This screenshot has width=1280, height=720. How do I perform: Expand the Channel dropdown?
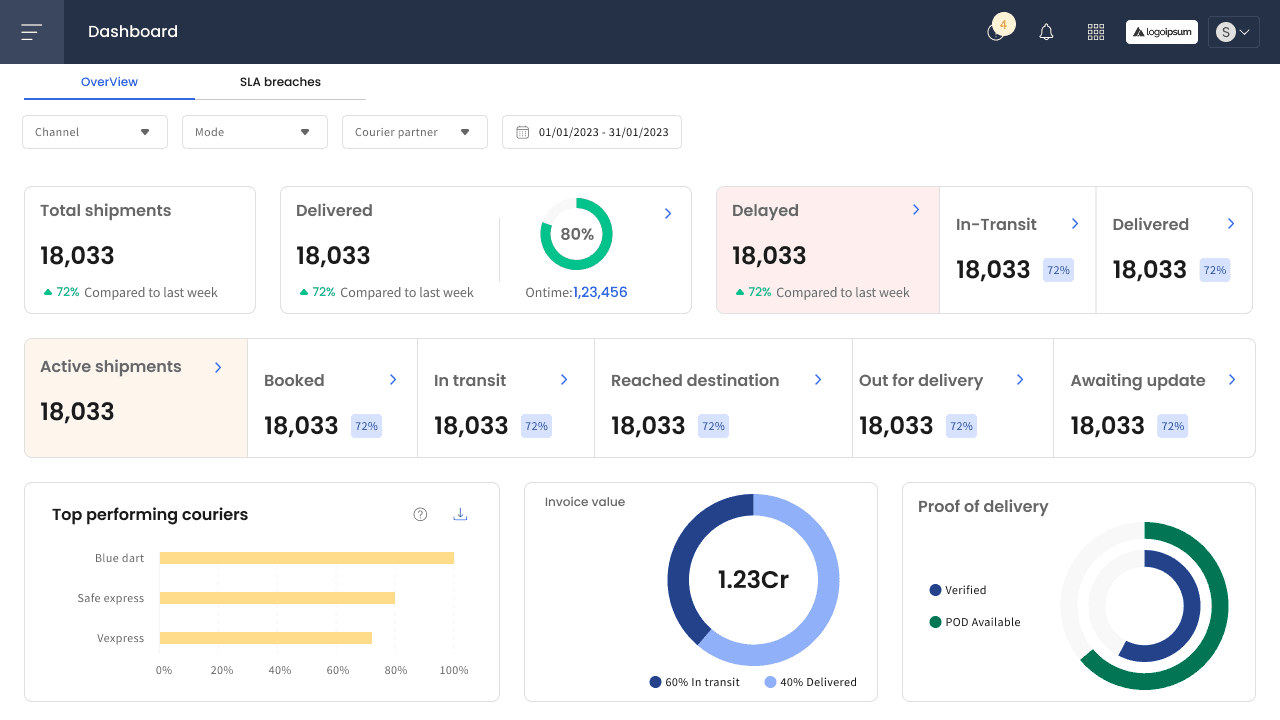[95, 132]
